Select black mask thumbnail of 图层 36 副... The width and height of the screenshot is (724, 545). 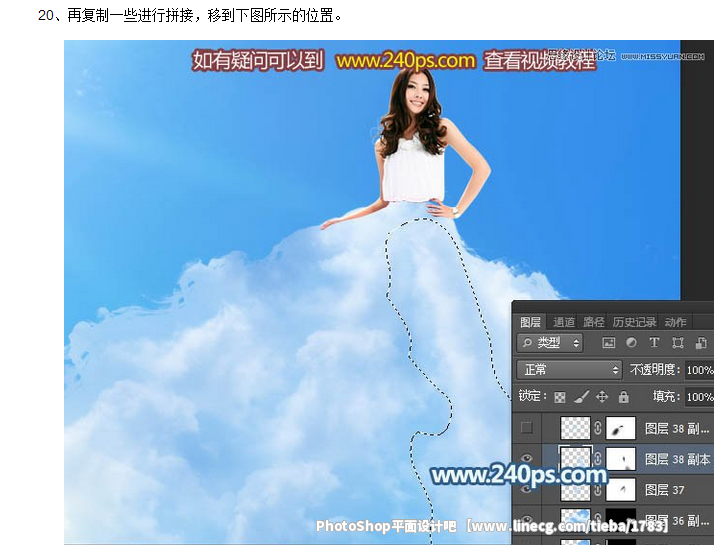pyautogui.click(x=620, y=520)
